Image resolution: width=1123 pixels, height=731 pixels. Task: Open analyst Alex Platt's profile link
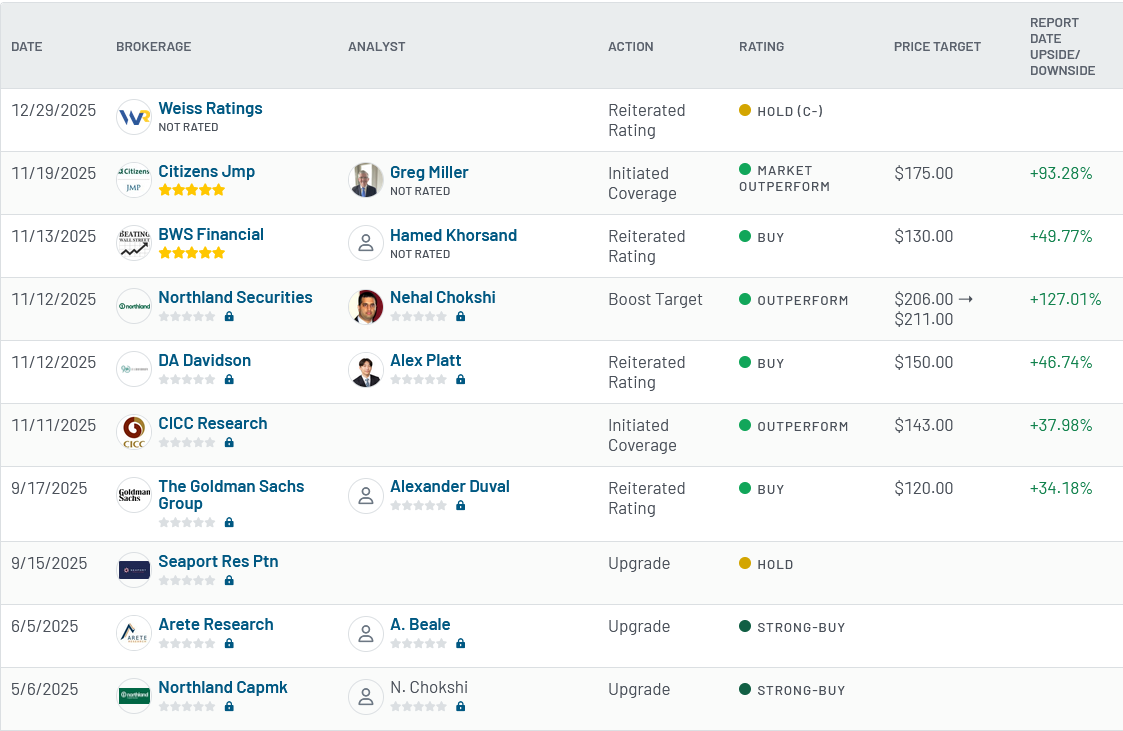pyautogui.click(x=425, y=360)
